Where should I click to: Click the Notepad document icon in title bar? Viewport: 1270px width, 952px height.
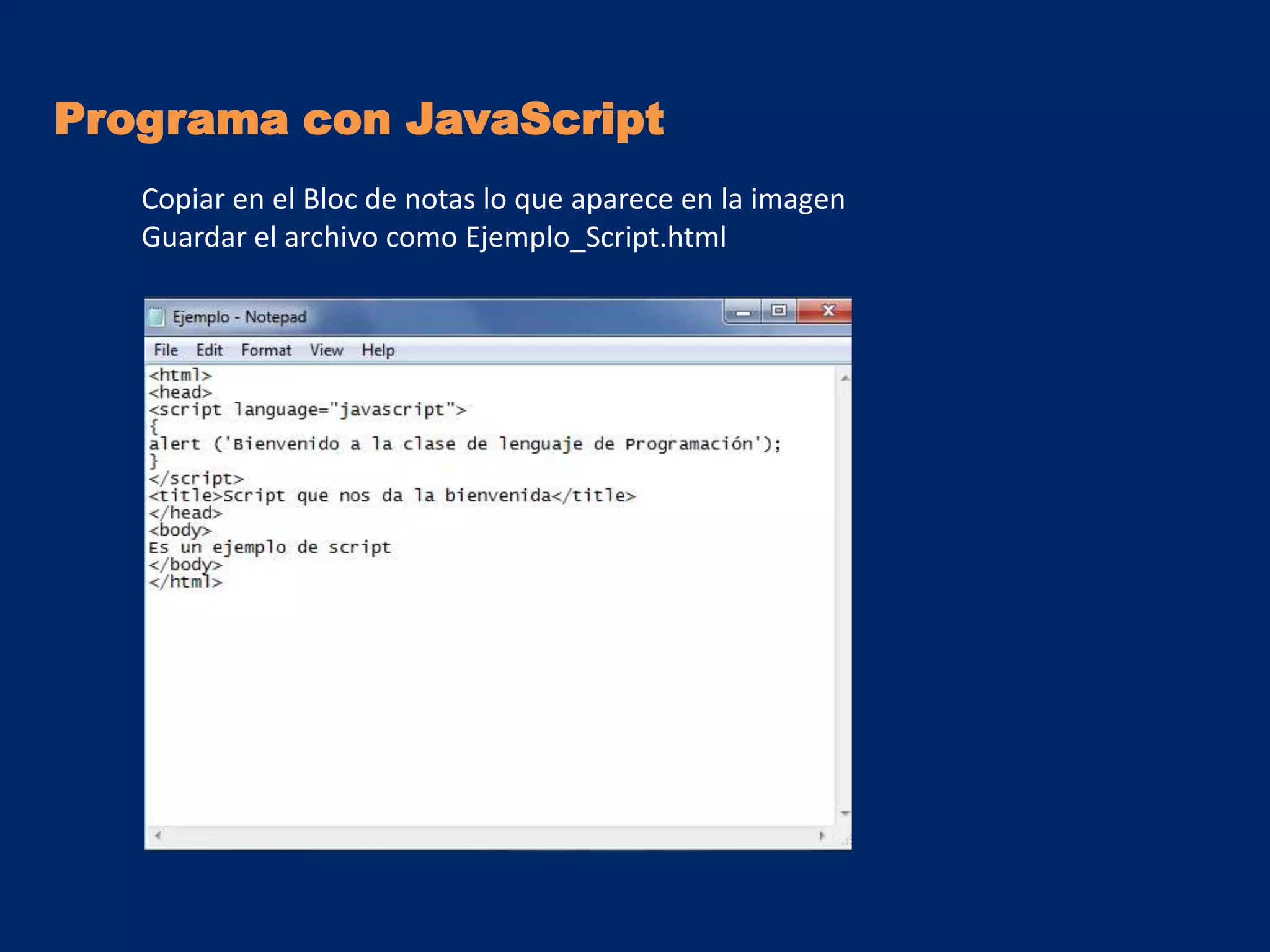click(158, 317)
